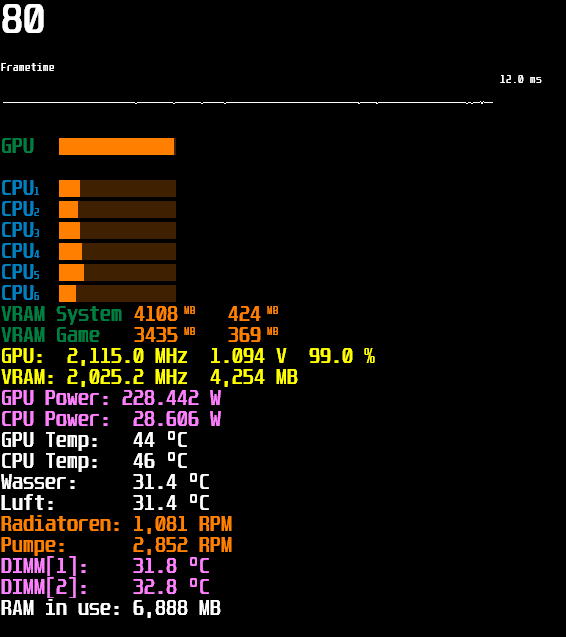The width and height of the screenshot is (566, 637).
Task: Click the VRAM System label
Action: [62, 314]
